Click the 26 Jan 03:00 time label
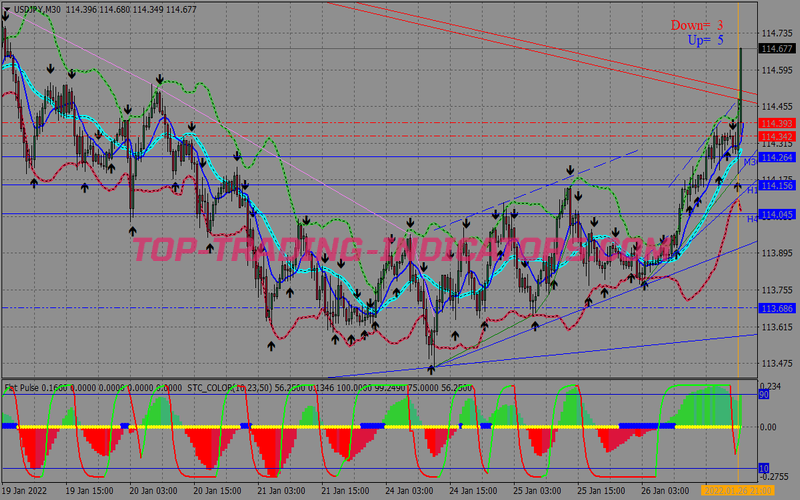The height and width of the screenshot is (500, 800). [665, 491]
